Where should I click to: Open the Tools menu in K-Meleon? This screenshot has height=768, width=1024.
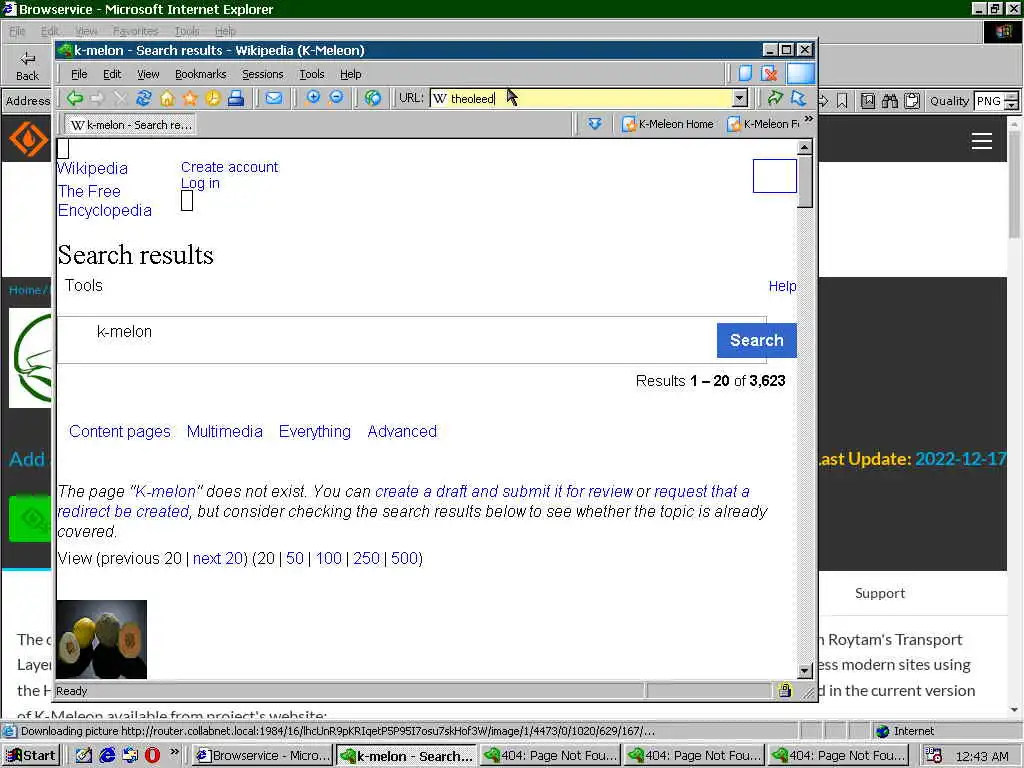tap(312, 74)
